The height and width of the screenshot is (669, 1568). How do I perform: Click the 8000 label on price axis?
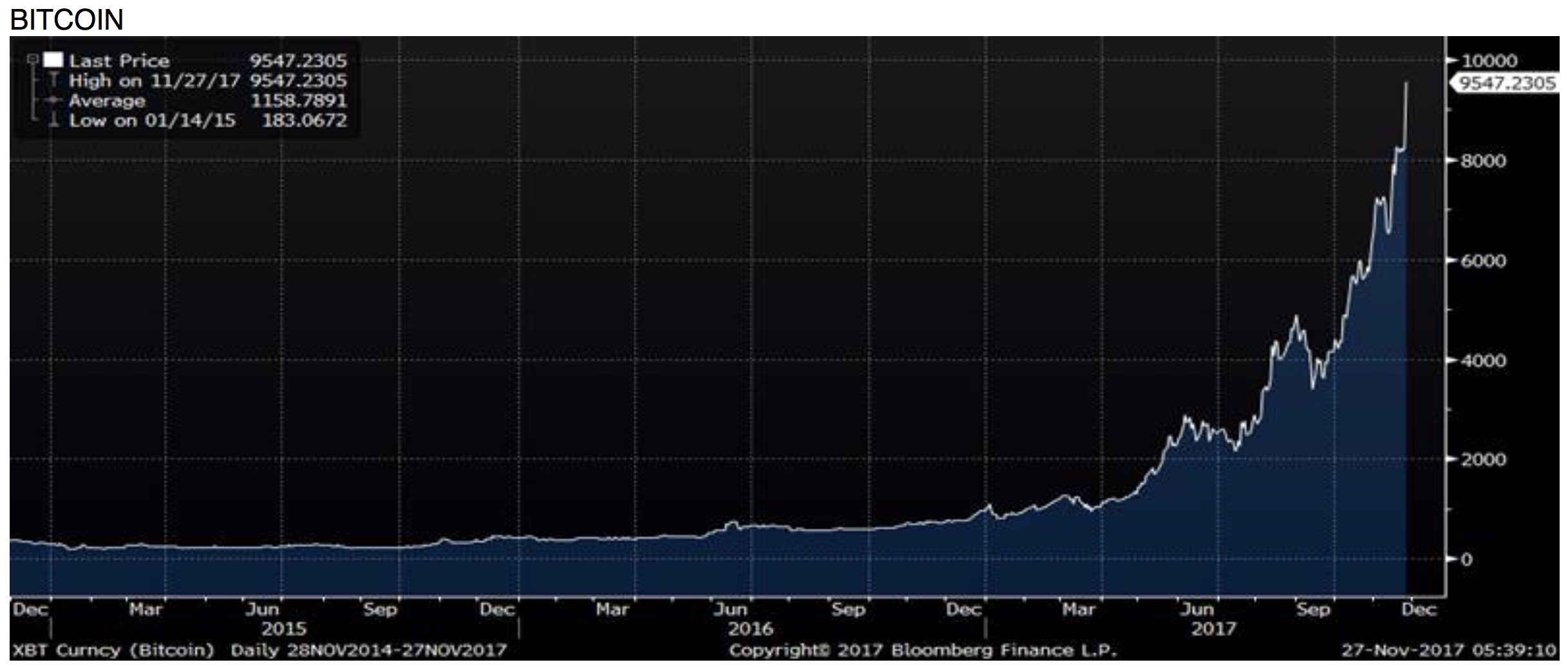click(1483, 160)
